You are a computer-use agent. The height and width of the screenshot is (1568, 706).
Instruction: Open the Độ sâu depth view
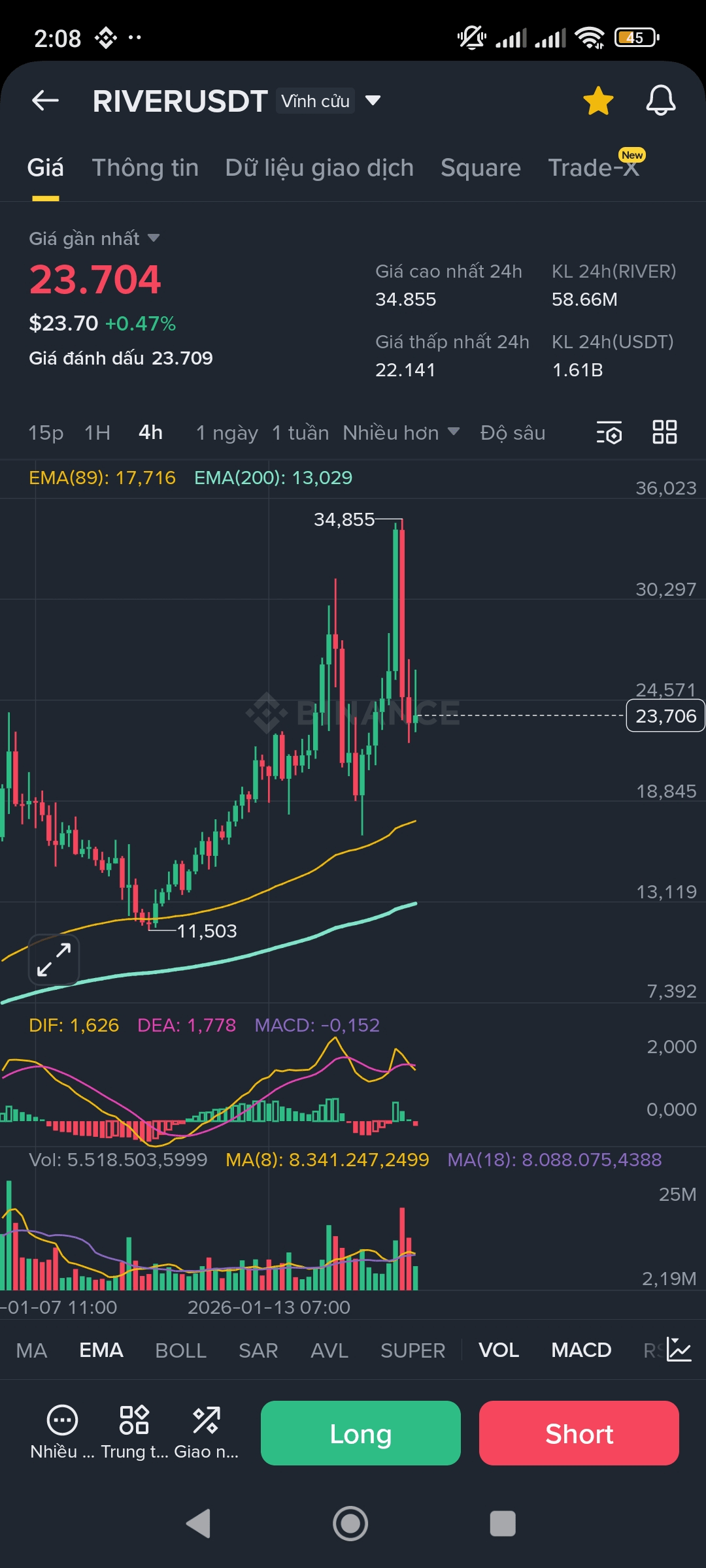click(513, 433)
